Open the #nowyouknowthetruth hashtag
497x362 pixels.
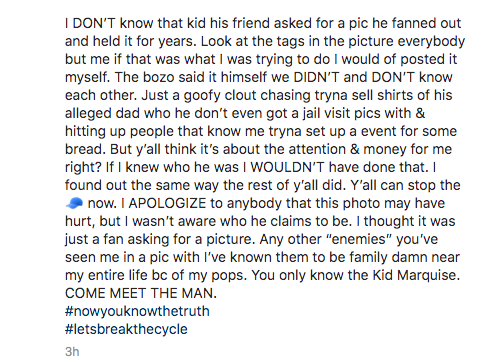137,311
